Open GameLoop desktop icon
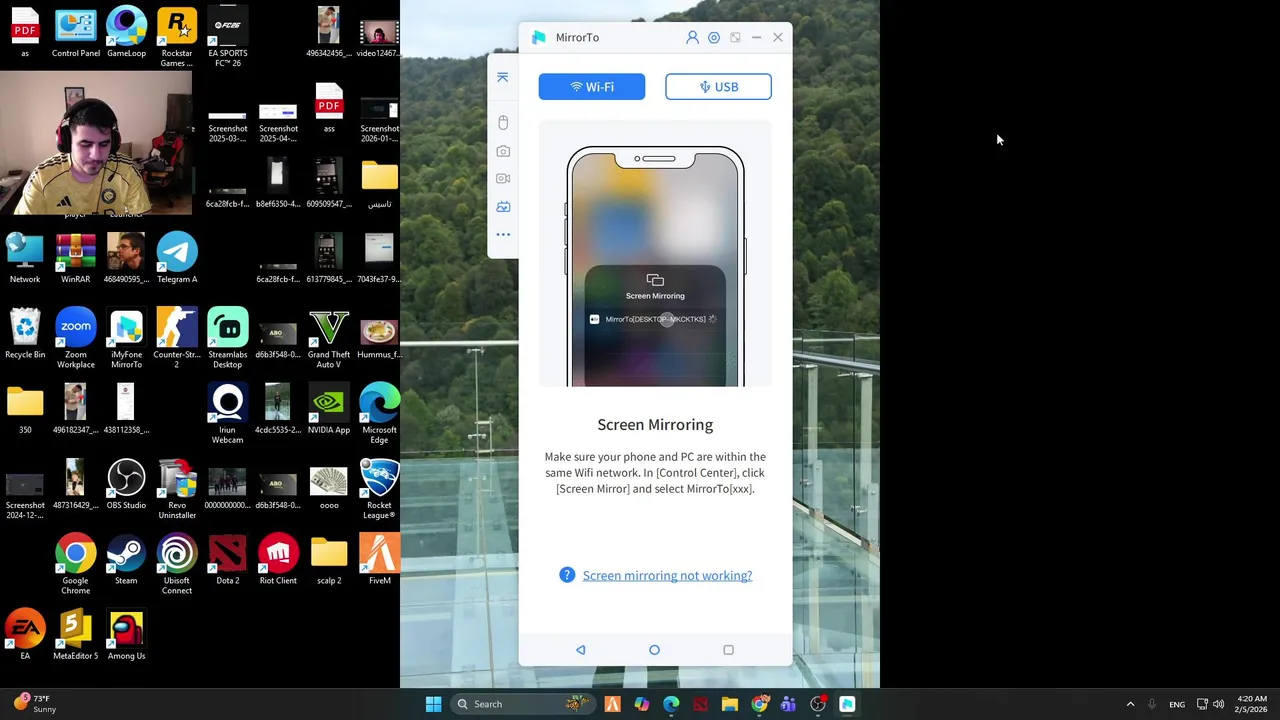This screenshot has height=720, width=1280. pos(126,33)
